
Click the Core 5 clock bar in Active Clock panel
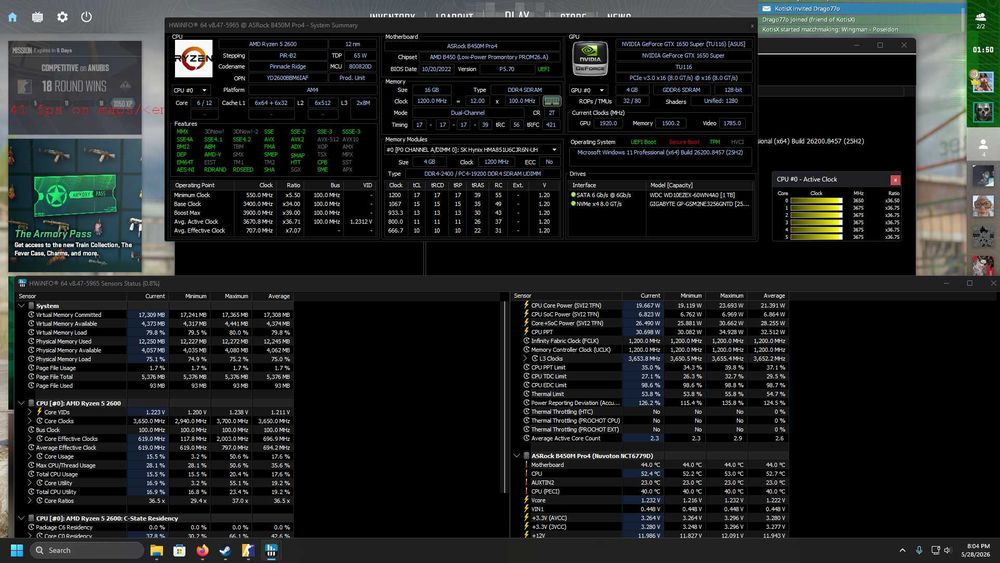[816, 237]
